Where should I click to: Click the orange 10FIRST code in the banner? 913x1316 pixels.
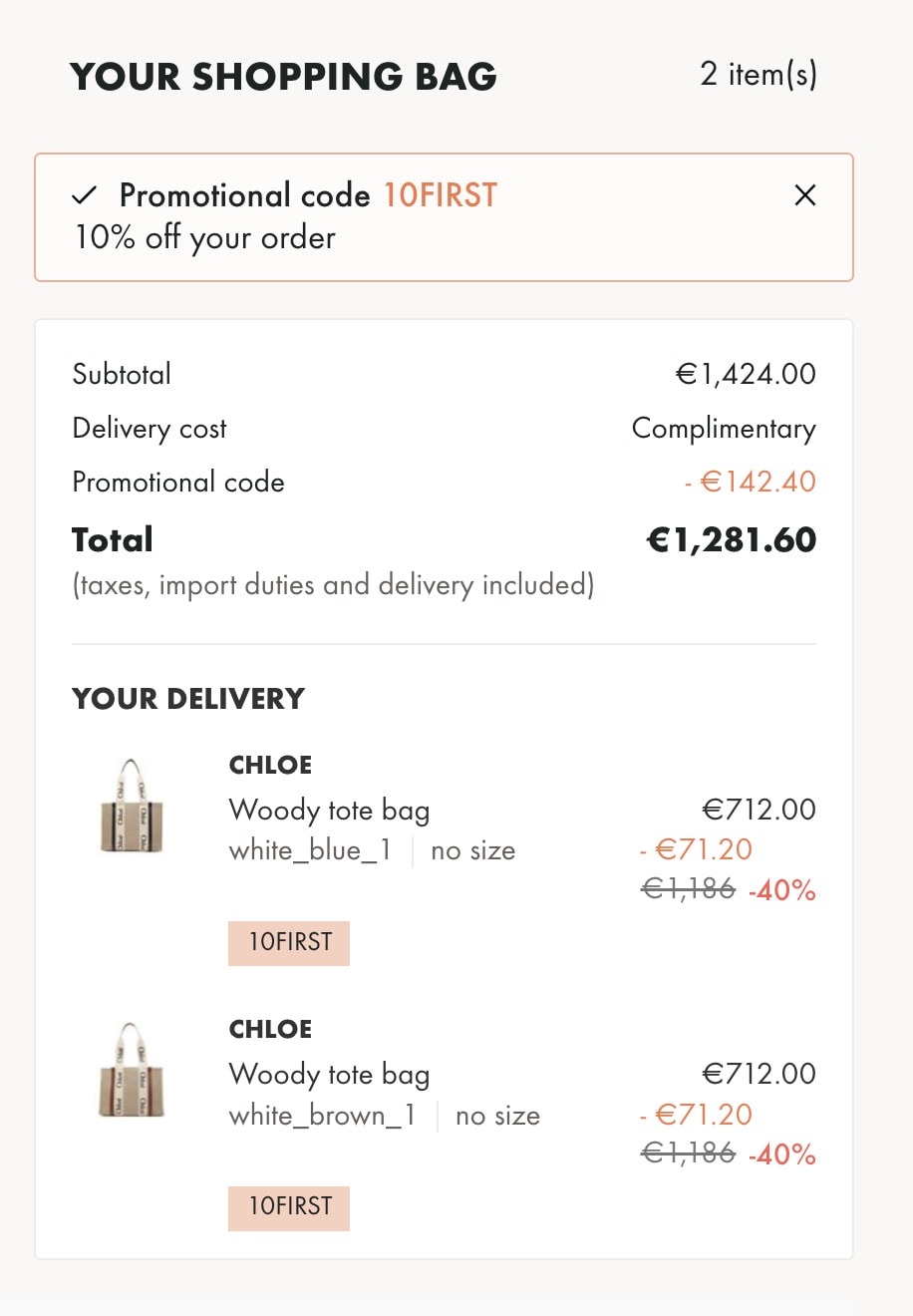(440, 195)
